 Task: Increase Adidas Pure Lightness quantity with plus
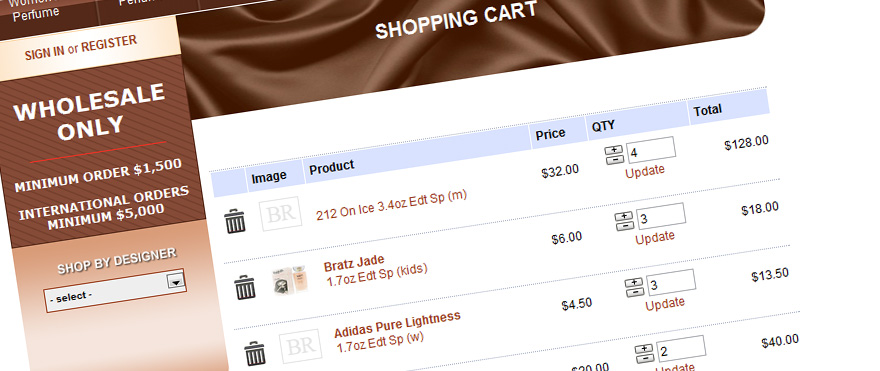click(x=634, y=282)
